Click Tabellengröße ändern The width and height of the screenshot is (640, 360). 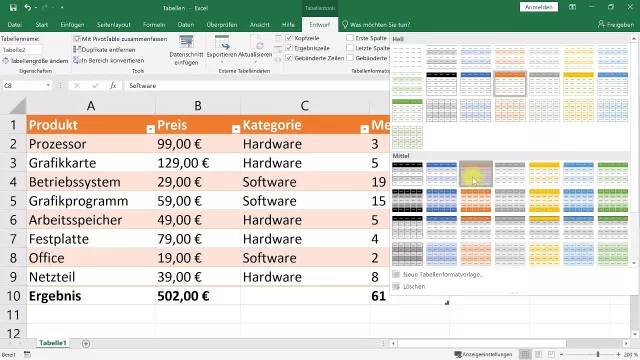[x=36, y=61]
